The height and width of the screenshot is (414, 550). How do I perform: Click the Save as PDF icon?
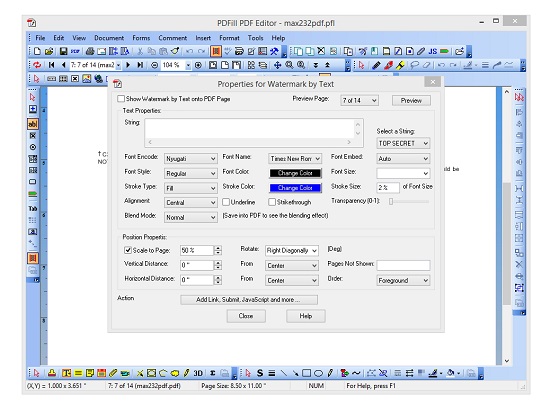[x=75, y=51]
